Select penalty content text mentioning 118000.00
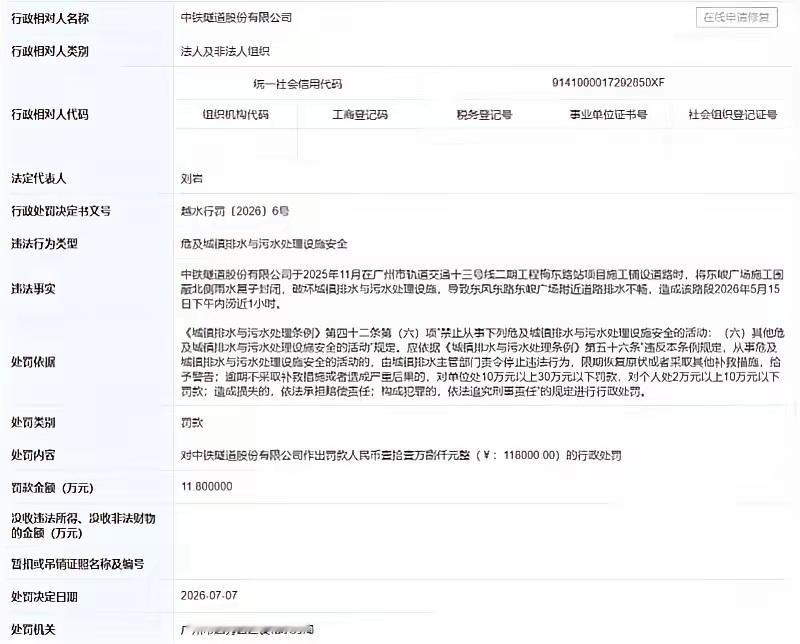The width and height of the screenshot is (800, 644). (x=401, y=455)
